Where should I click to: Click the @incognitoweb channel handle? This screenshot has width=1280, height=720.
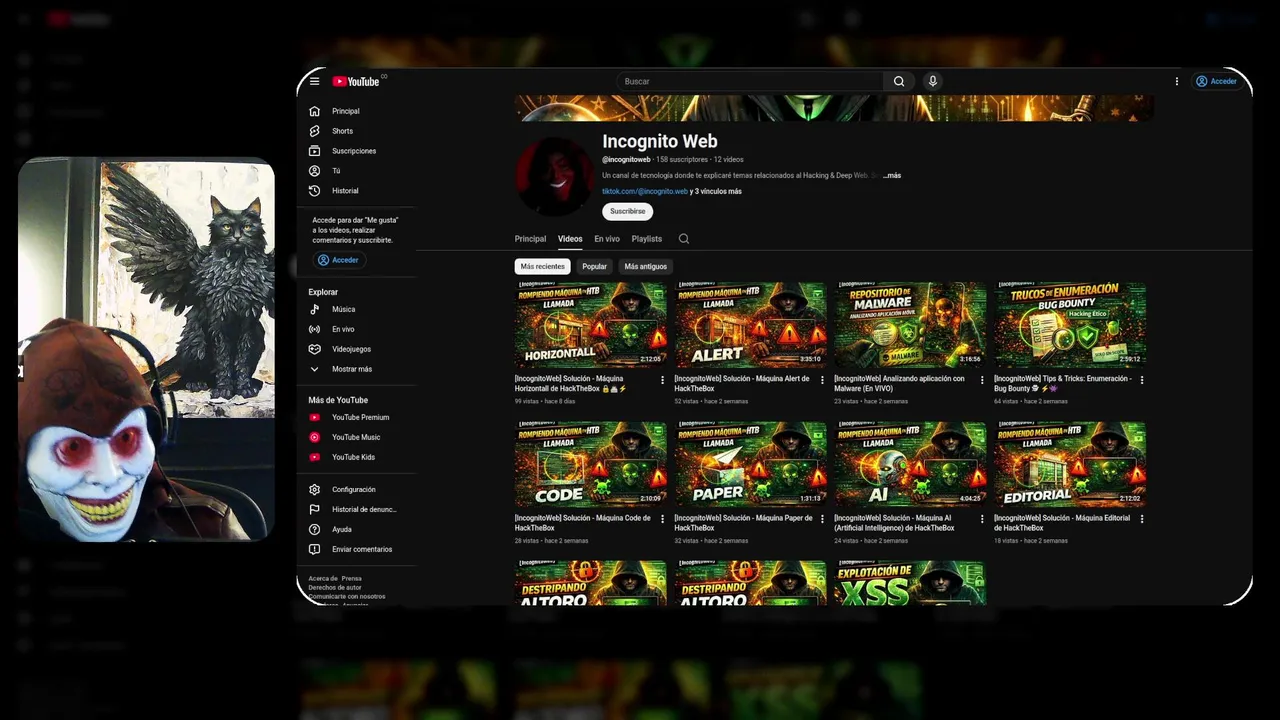(x=626, y=160)
